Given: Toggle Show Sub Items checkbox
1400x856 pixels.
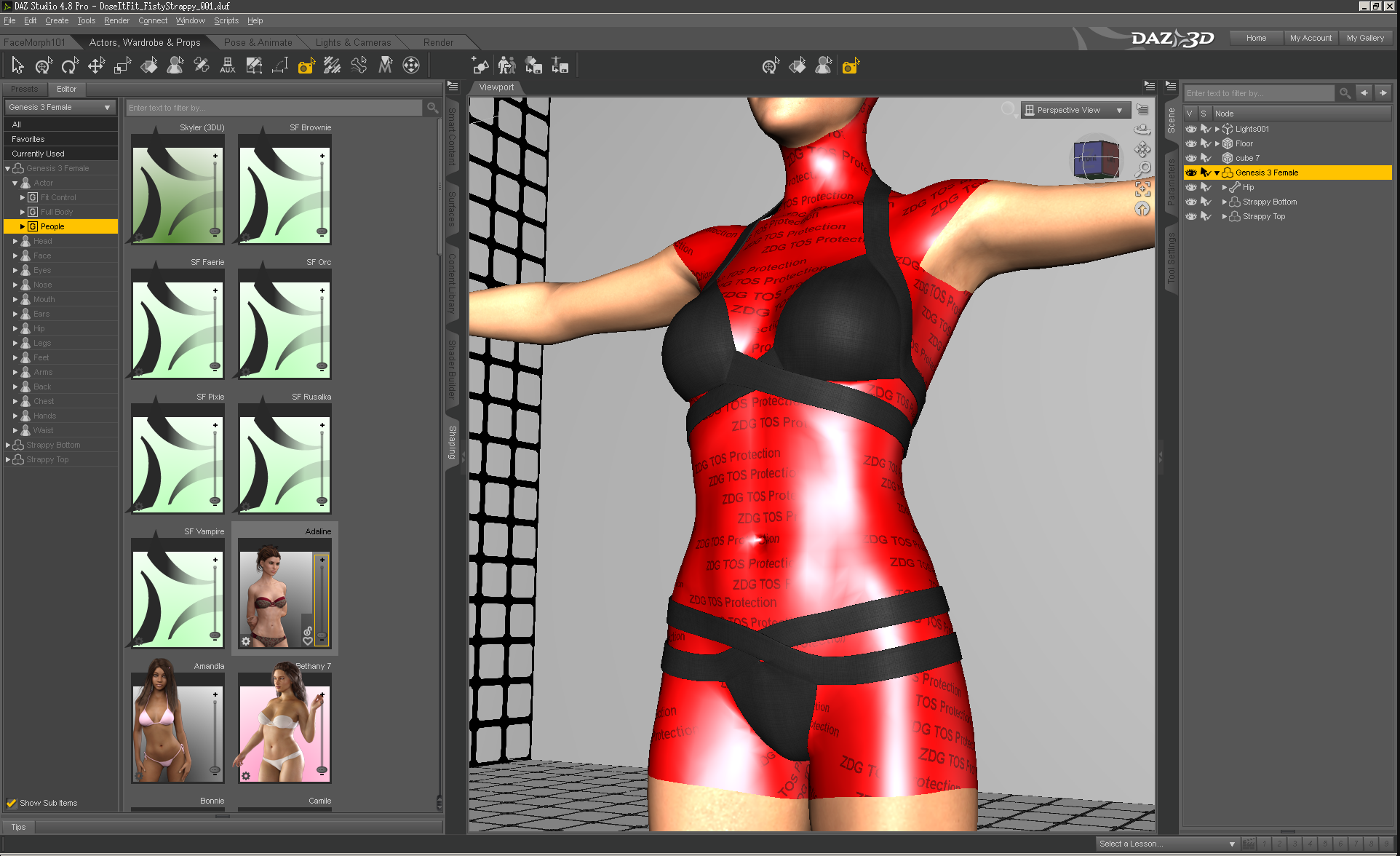Looking at the screenshot, I should pyautogui.click(x=12, y=803).
